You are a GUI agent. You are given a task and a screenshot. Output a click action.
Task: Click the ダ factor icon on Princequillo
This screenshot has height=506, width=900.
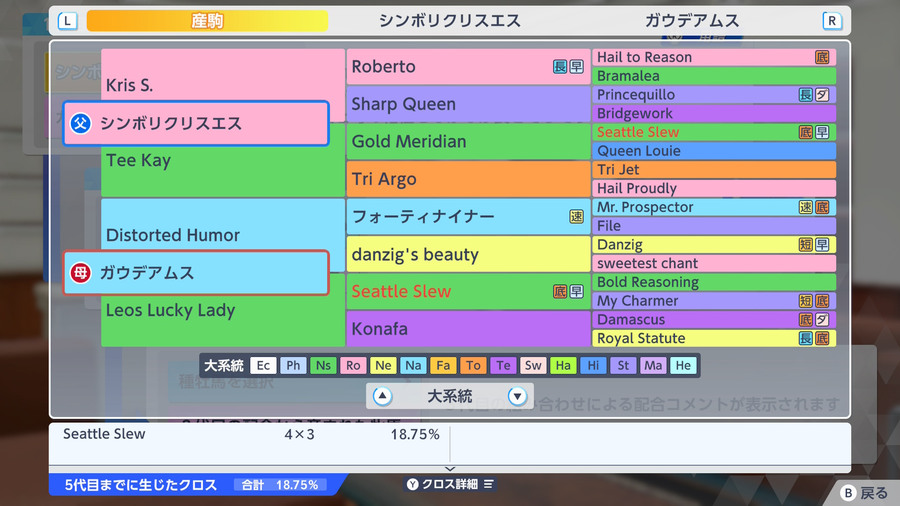[822, 95]
